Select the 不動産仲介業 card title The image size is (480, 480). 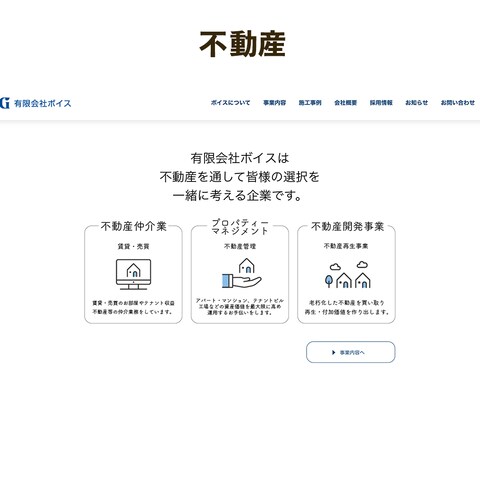(134, 226)
